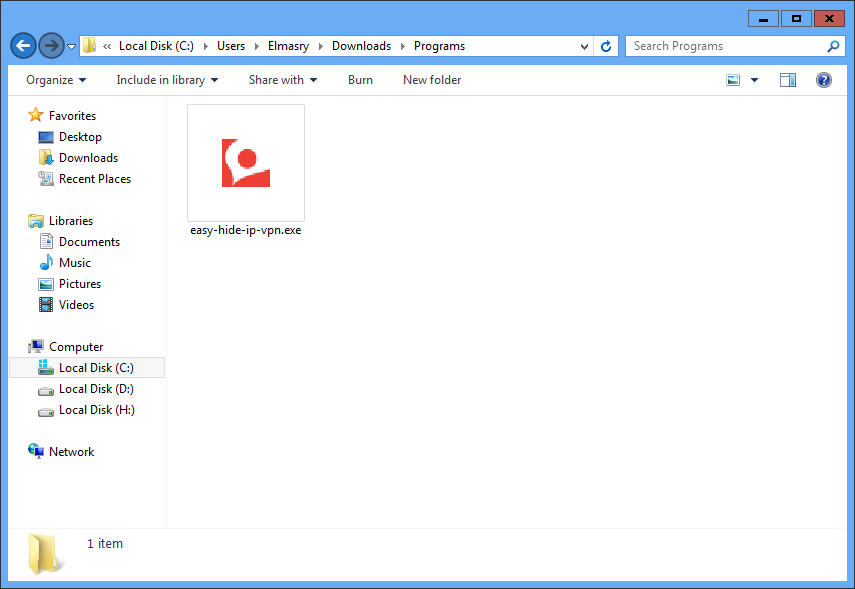This screenshot has height=589, width=855.
Task: Open the Organize menu
Action: coord(56,80)
